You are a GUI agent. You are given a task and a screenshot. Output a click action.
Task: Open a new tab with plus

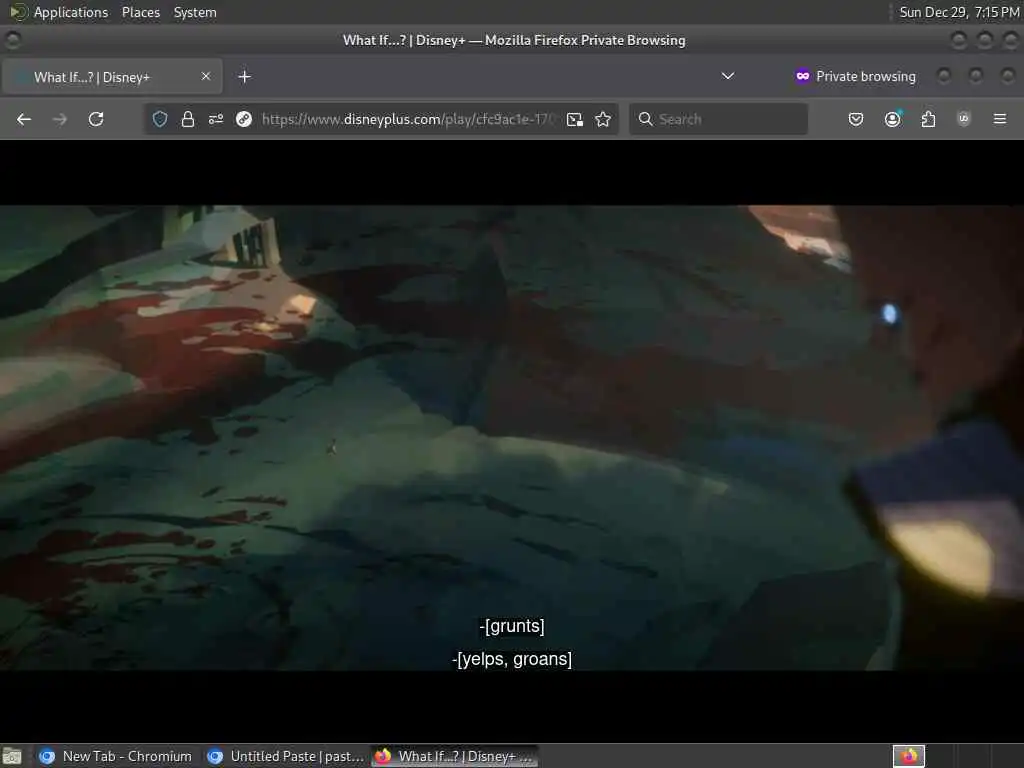[244, 77]
